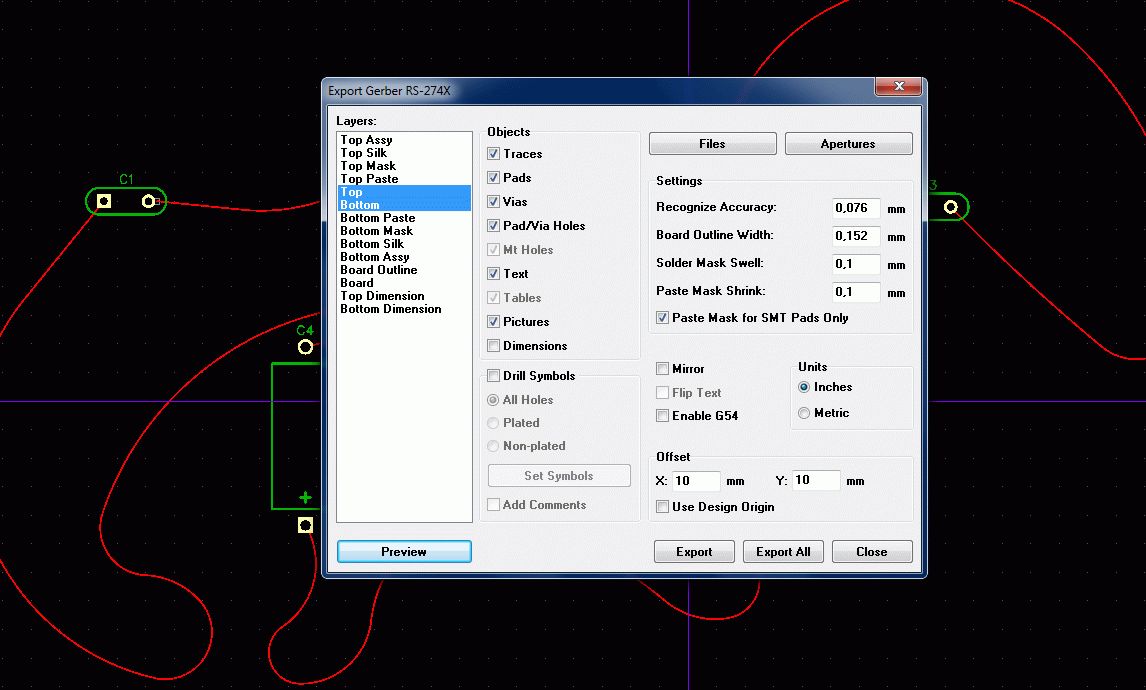Screen dimensions: 1146x690
Task: Select Board Outline layer
Action: pyautogui.click(x=378, y=270)
